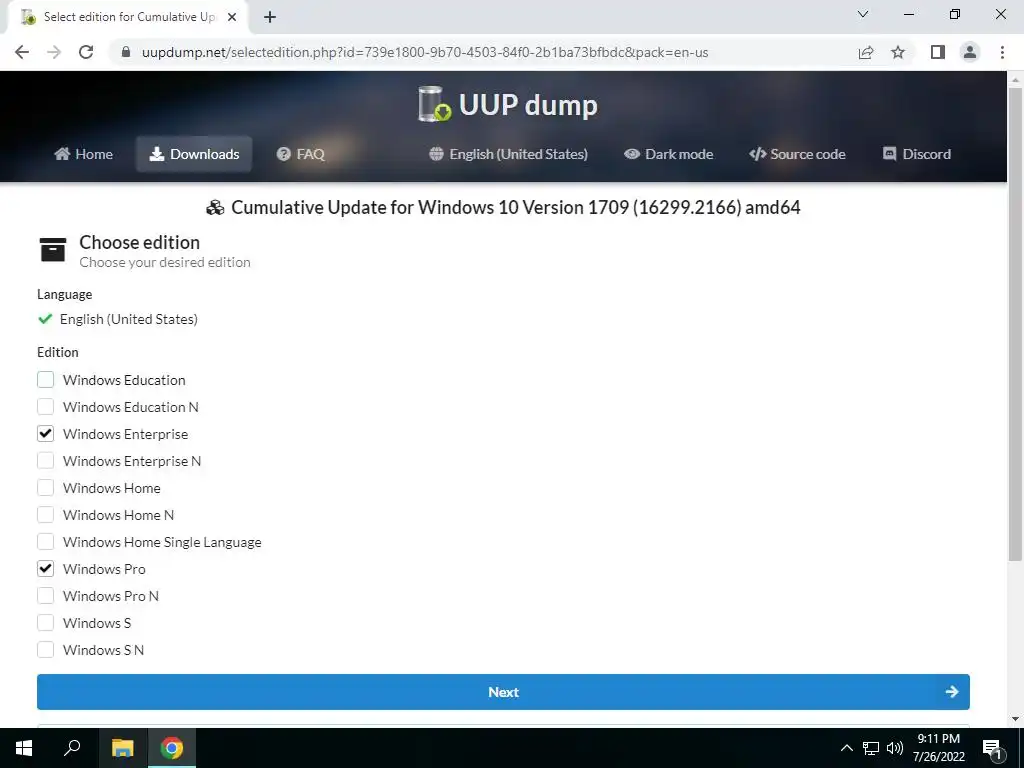The height and width of the screenshot is (768, 1024).
Task: Check the Windows Education N checkbox
Action: pos(46,407)
